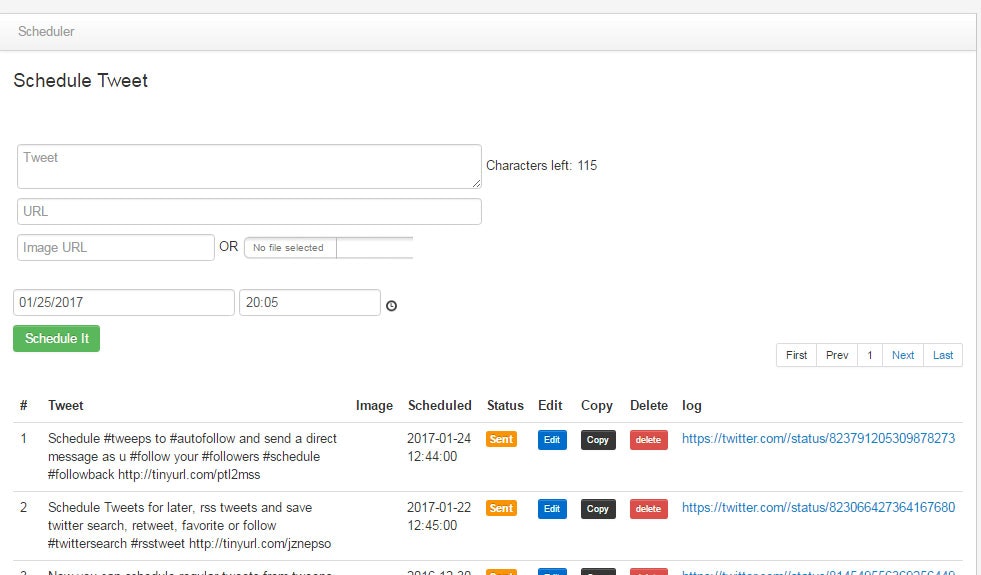Viewport: 981px width, 575px height.
Task: Go to Next page in pagination
Action: point(903,355)
